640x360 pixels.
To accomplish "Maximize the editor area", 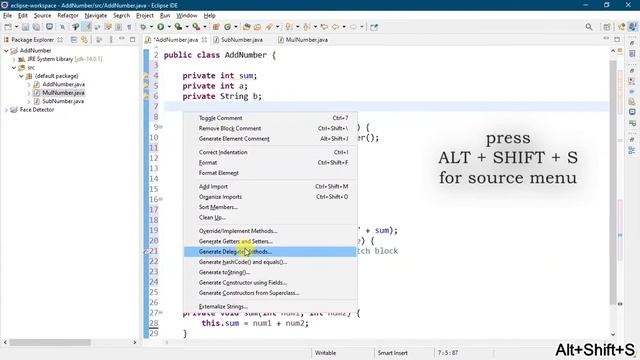I will pyautogui.click(x=617, y=39).
